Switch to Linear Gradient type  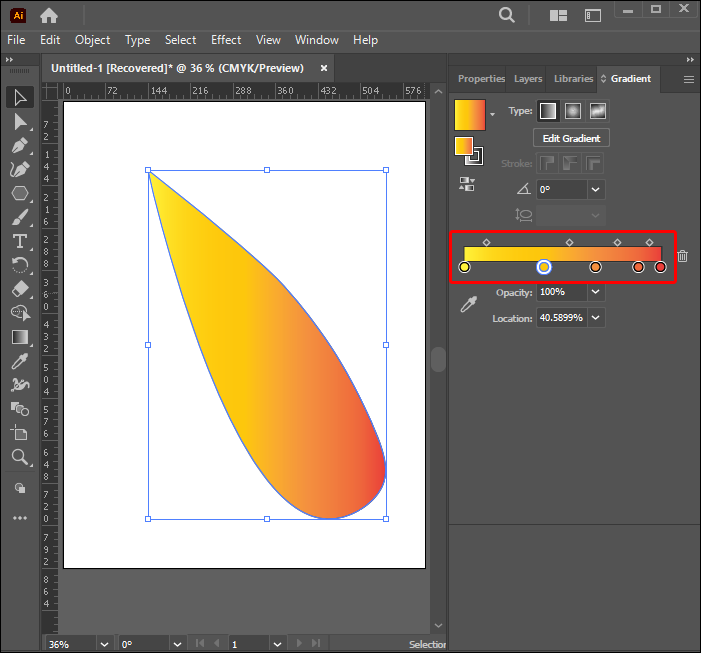548,111
